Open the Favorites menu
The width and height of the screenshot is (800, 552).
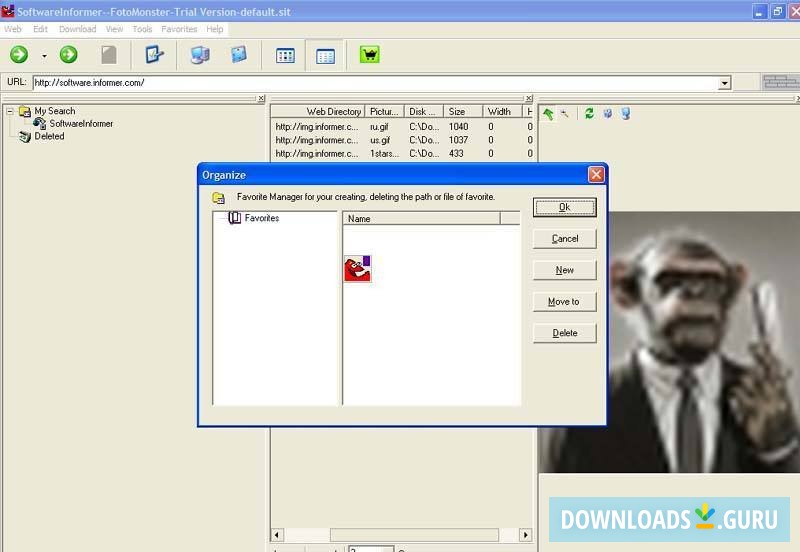(179, 29)
